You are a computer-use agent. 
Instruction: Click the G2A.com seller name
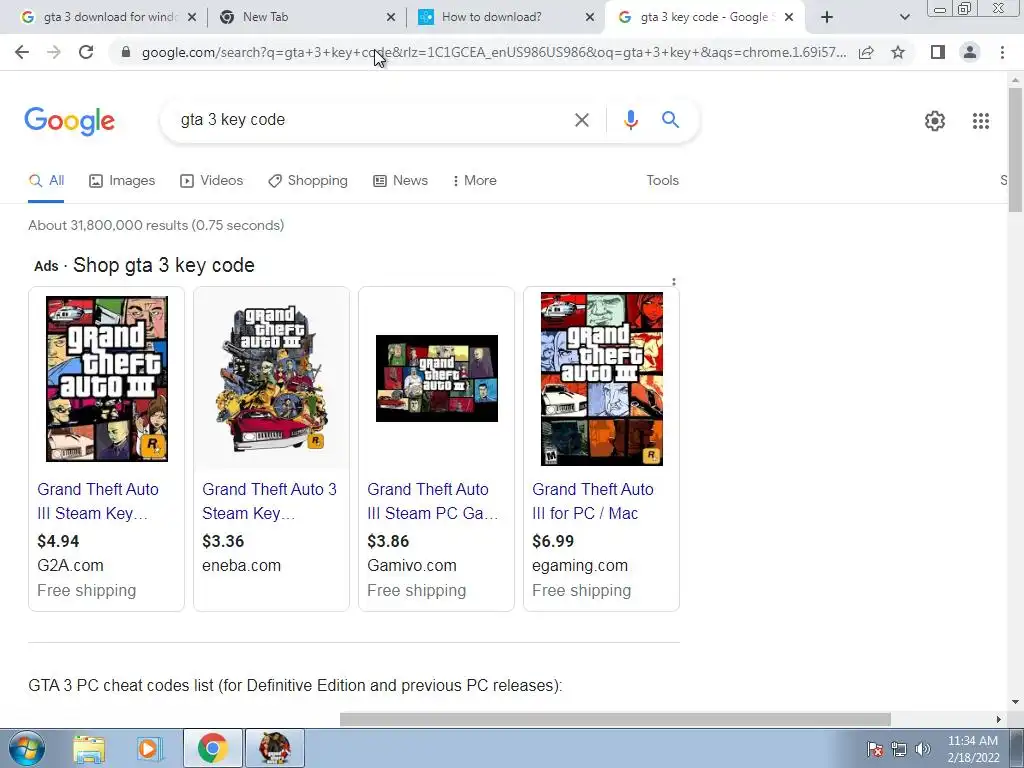(70, 566)
